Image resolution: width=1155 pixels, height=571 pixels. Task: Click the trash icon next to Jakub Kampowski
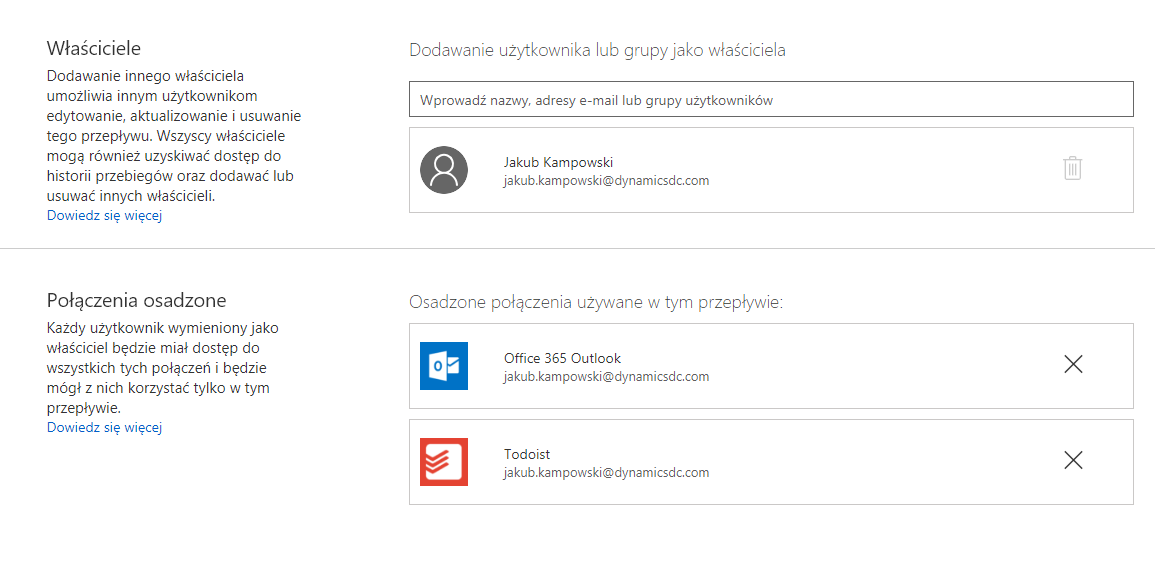1072,168
